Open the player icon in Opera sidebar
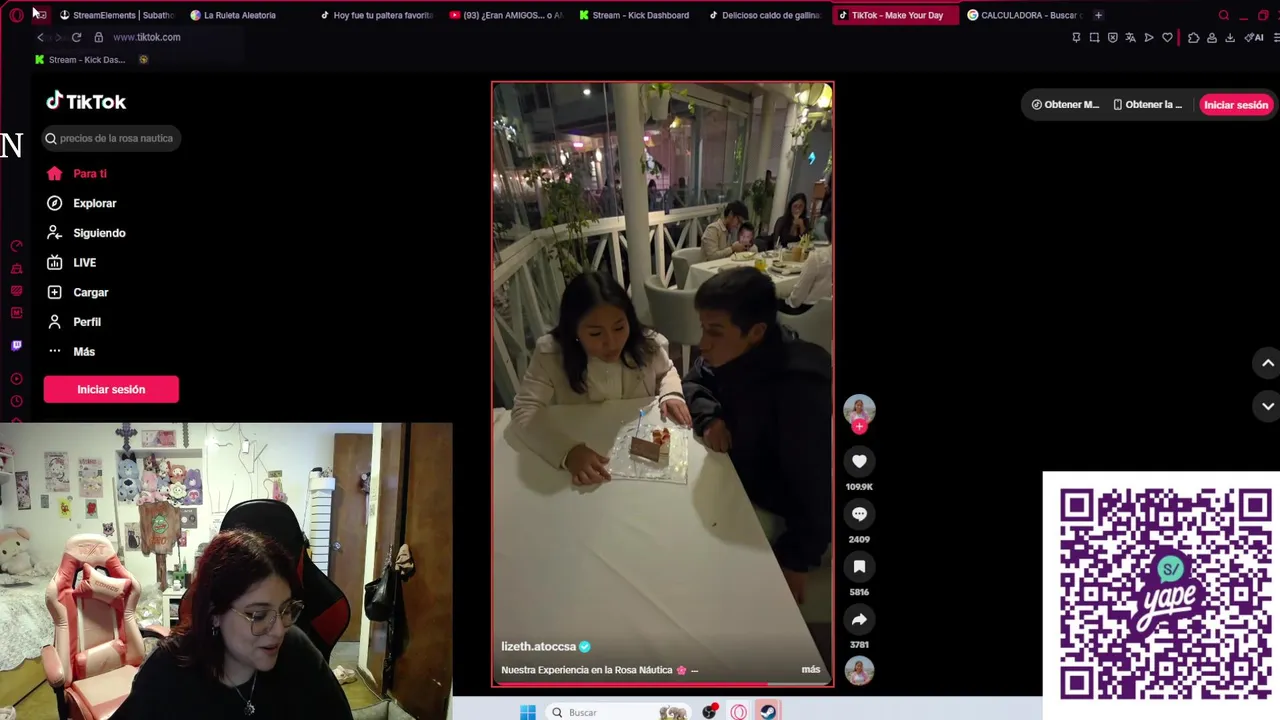 [16, 379]
